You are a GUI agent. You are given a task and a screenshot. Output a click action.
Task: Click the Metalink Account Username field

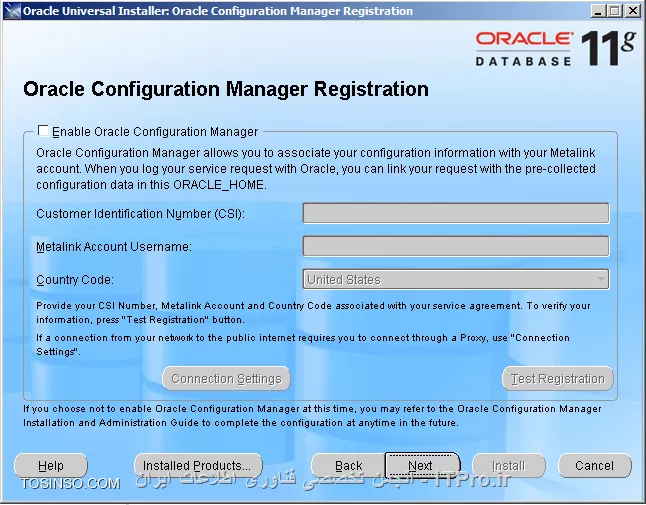[x=456, y=246]
